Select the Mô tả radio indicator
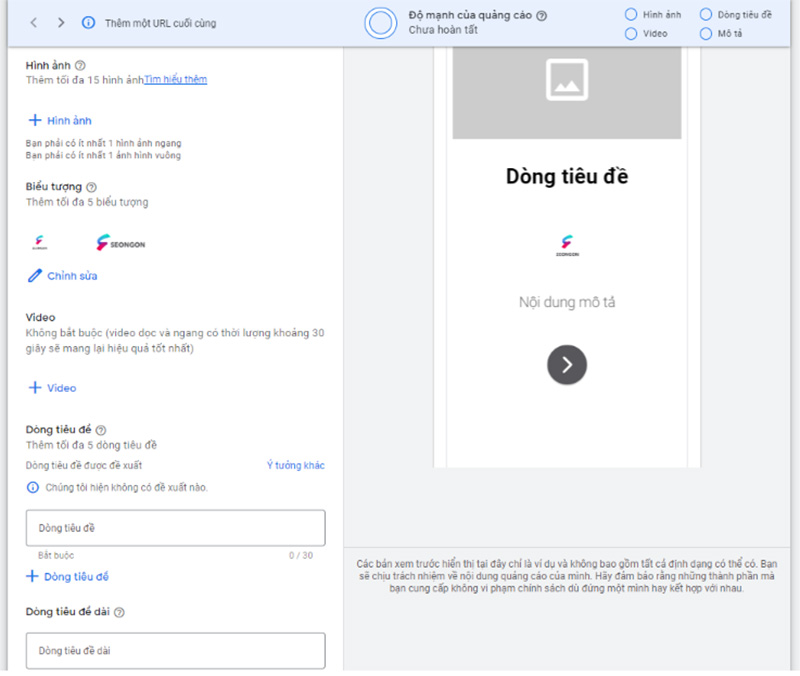 706,34
